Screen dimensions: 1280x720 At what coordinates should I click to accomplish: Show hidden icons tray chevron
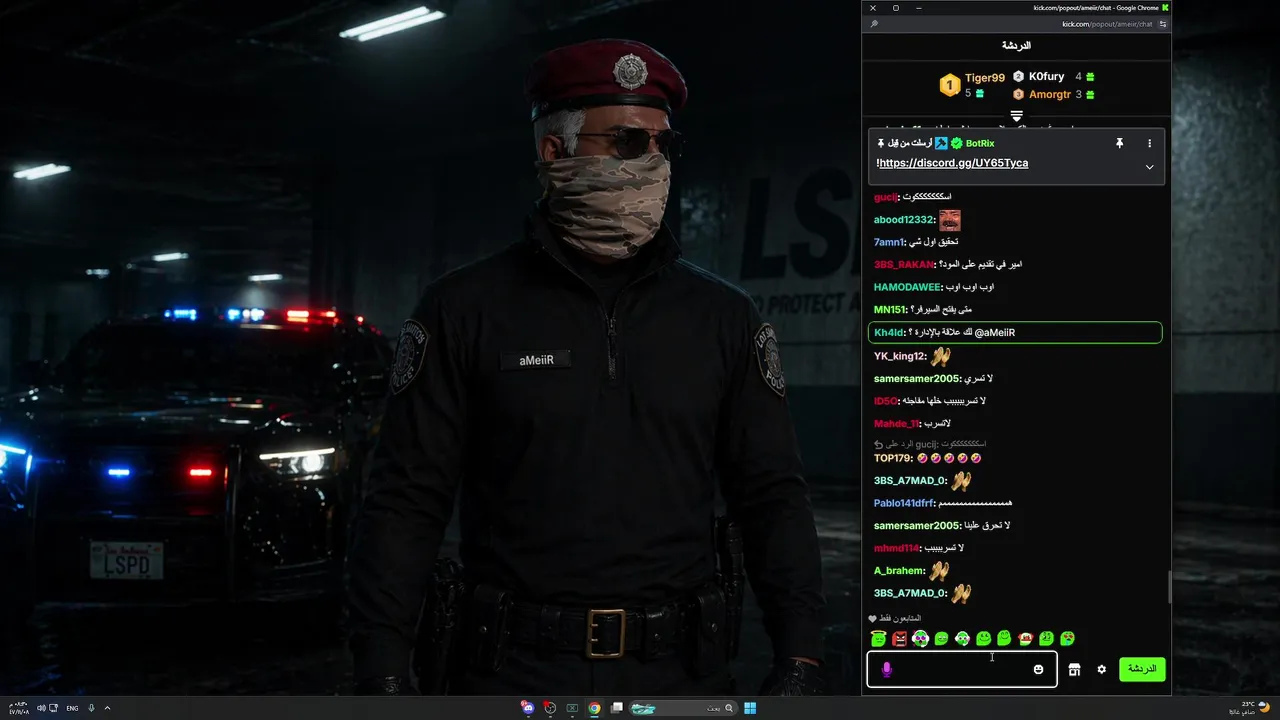coord(107,708)
